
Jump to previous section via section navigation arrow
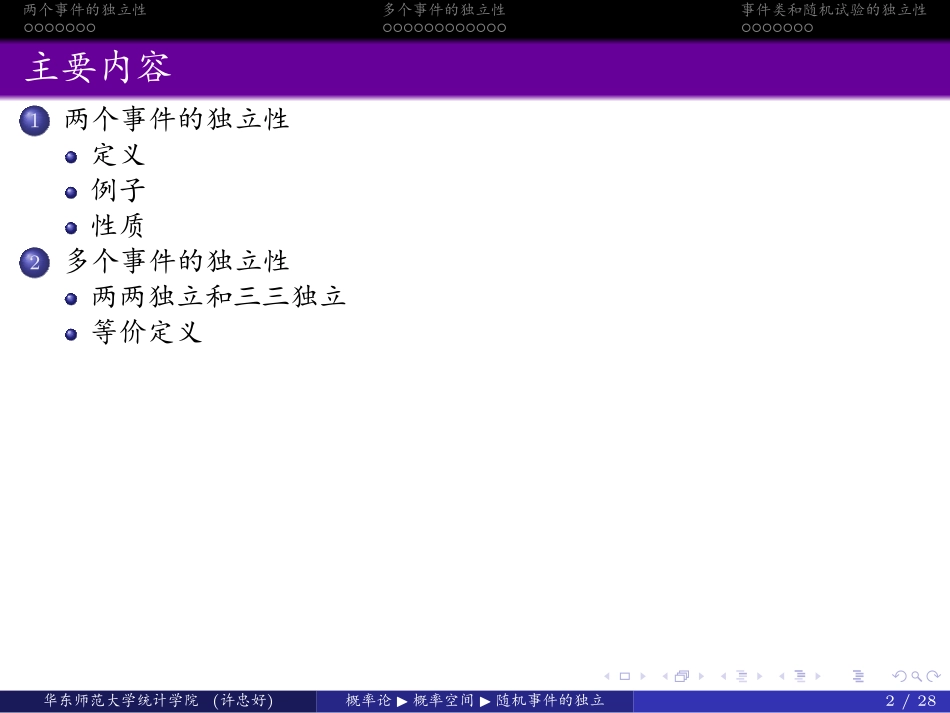click(722, 675)
